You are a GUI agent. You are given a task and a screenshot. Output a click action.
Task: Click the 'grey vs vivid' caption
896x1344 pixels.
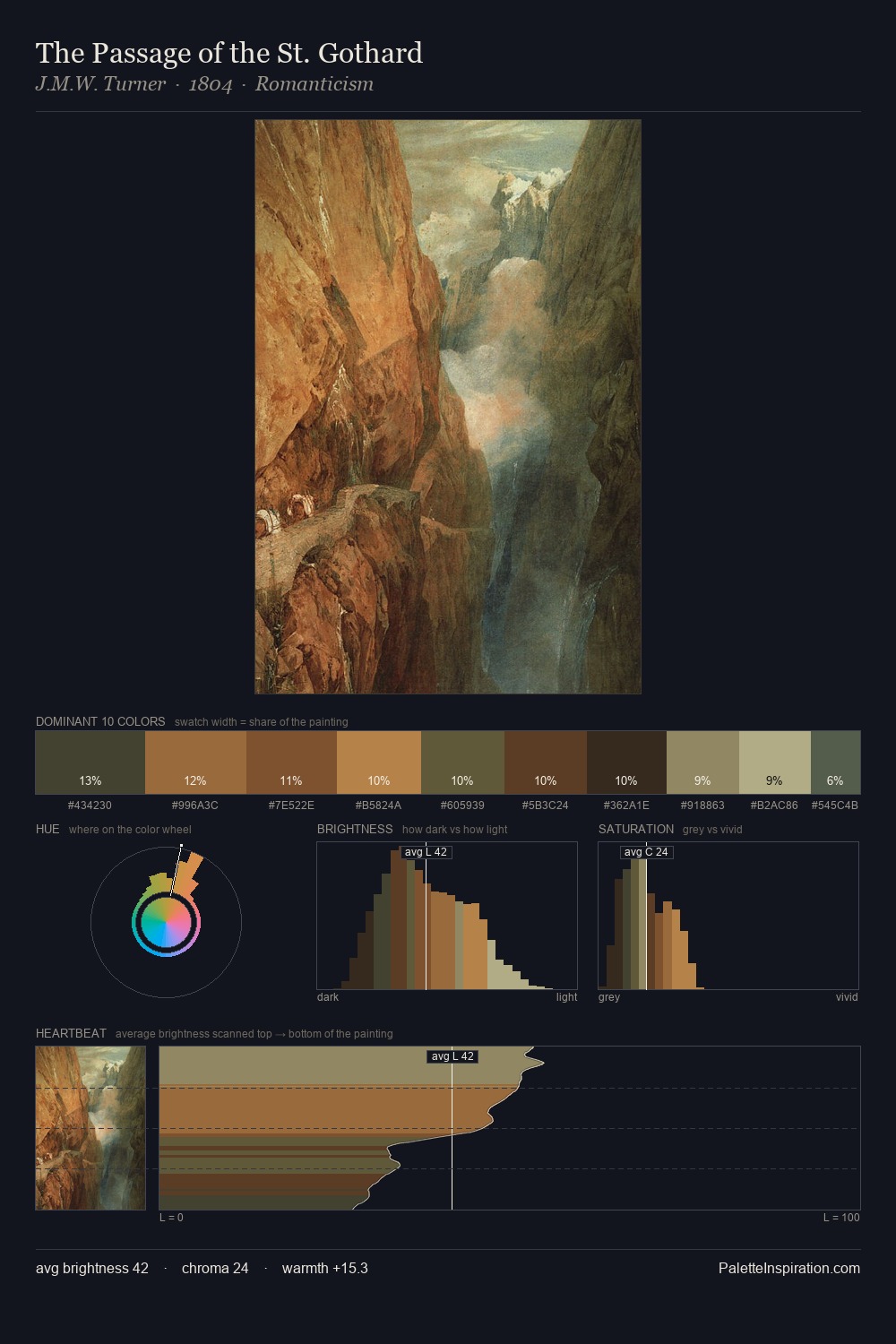click(x=712, y=830)
